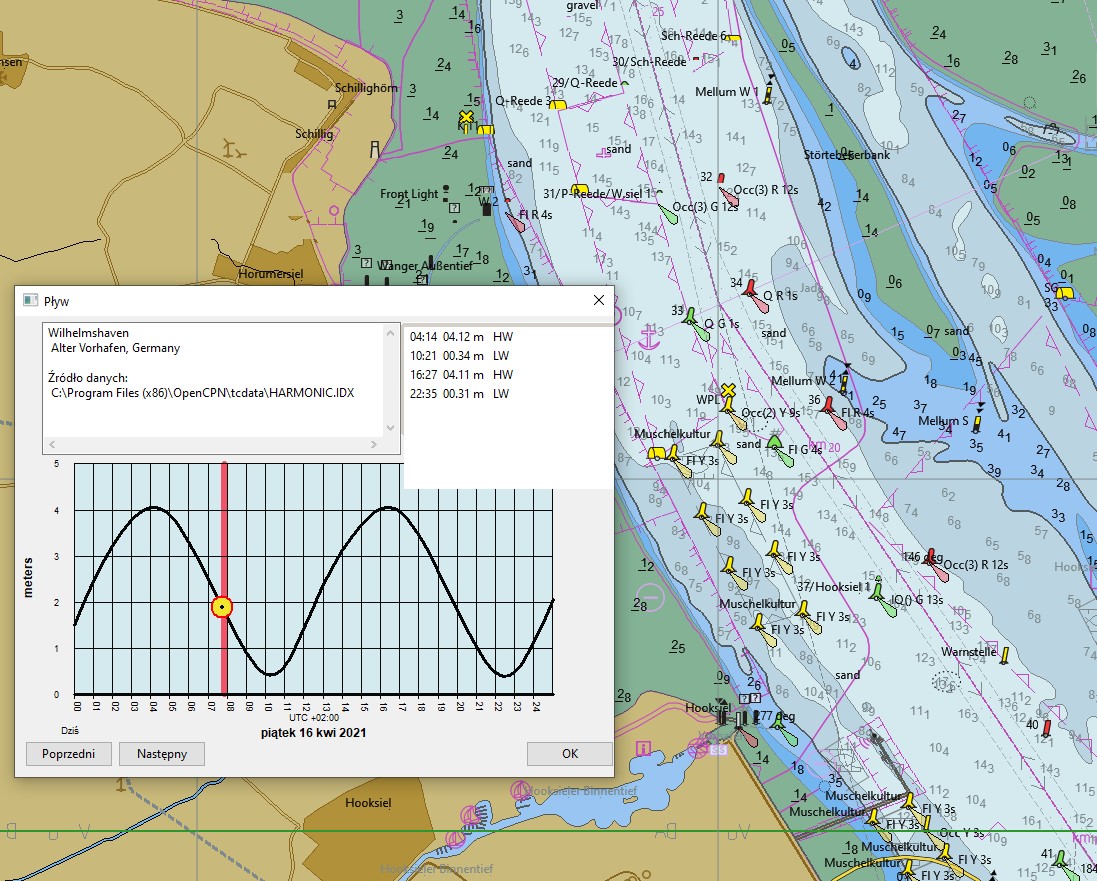Click the station info scroll-down arrow

point(390,428)
